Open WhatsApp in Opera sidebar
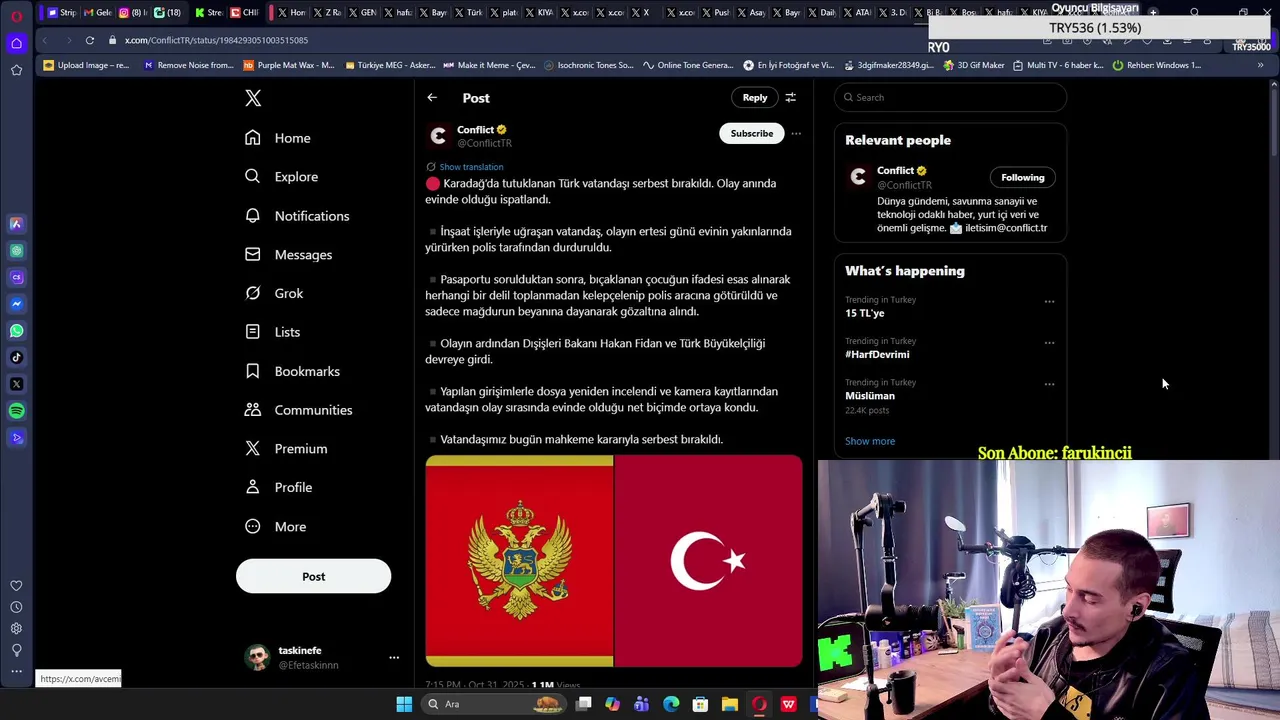The height and width of the screenshot is (720, 1280). pos(16,330)
